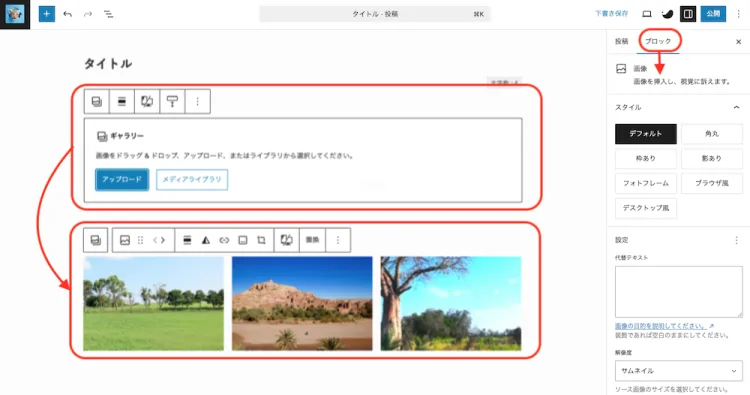
Task: Click 下書き保存 to save draft
Action: coord(611,14)
